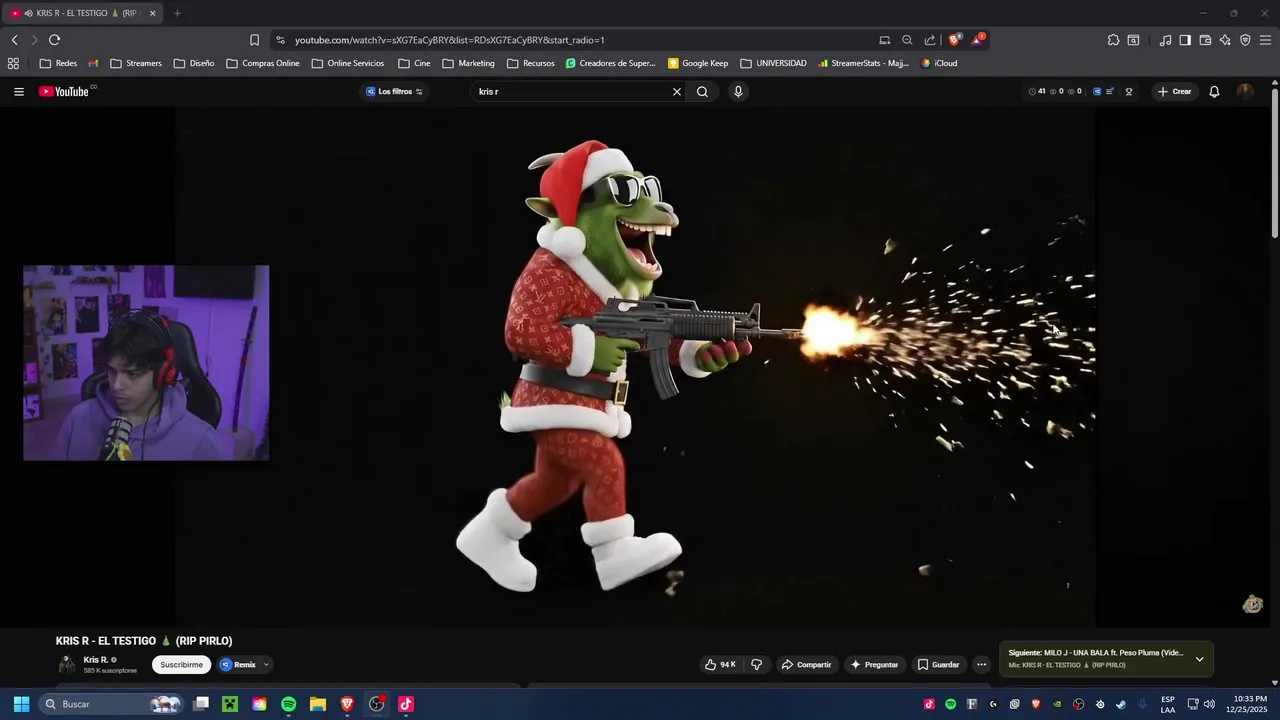The image size is (1280, 720).
Task: Open the browser main menu icon
Action: click(1265, 40)
